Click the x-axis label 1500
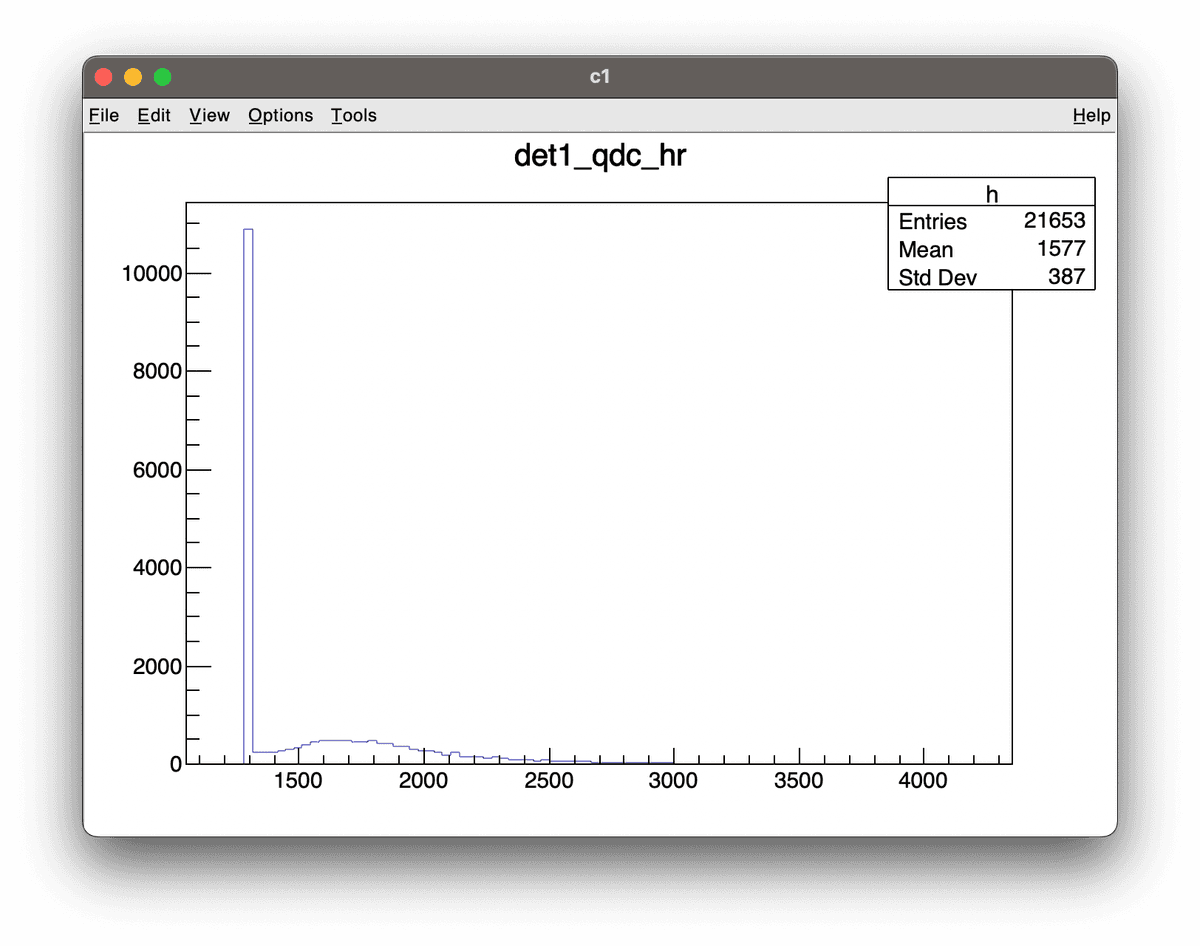1200x946 pixels. pos(297,781)
